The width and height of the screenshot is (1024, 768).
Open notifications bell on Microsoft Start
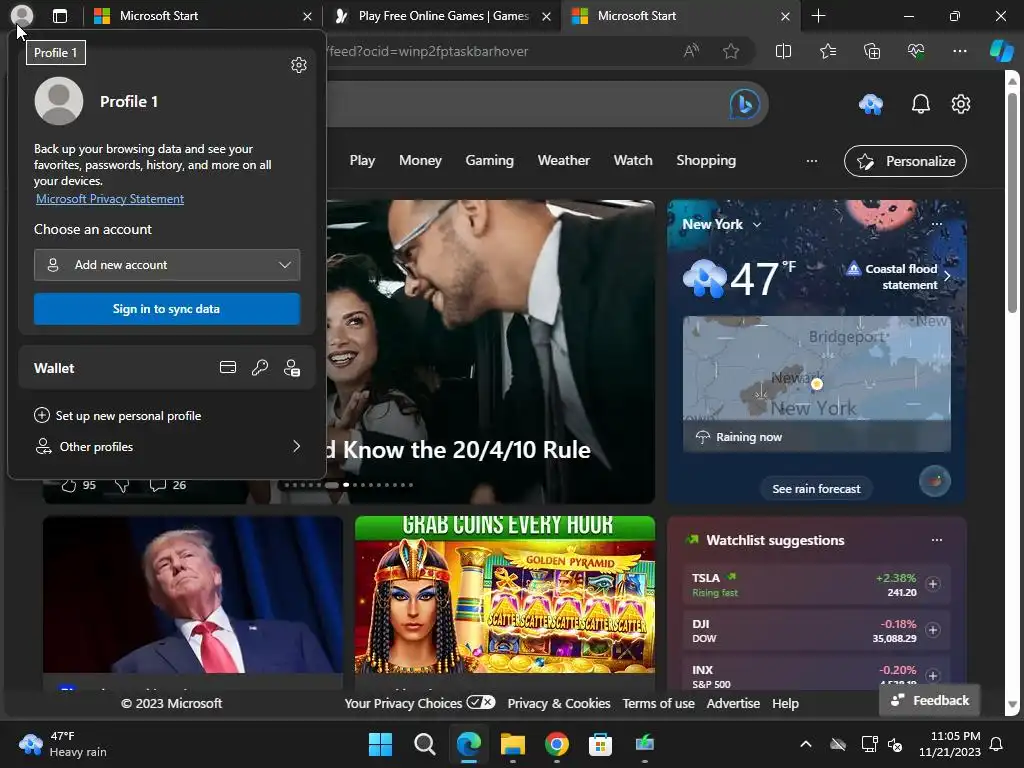pos(921,104)
